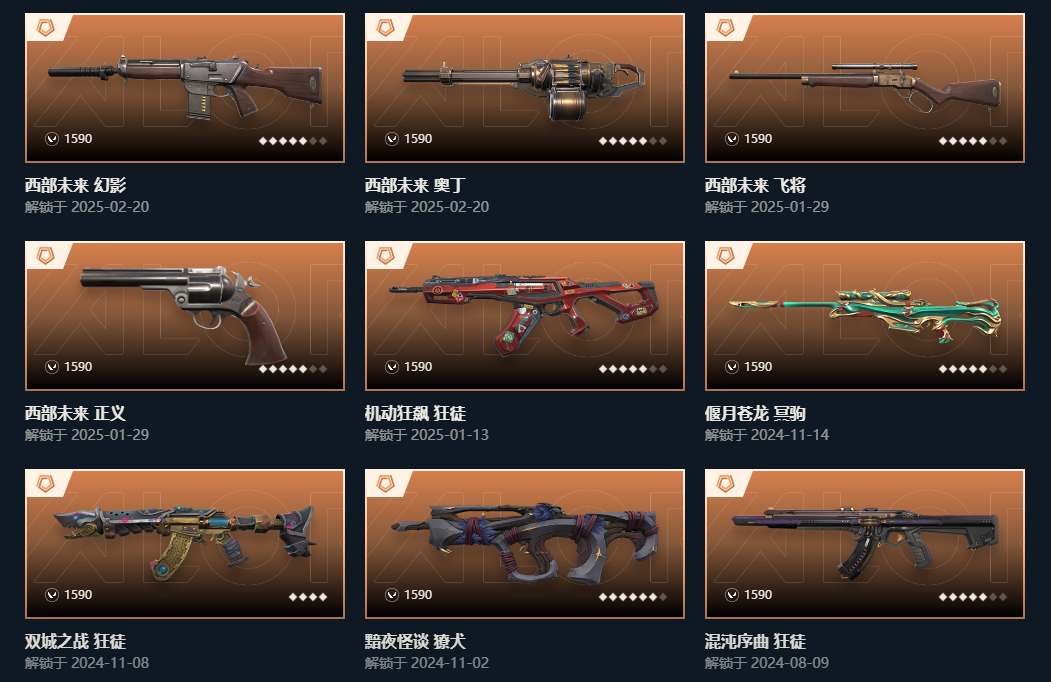The height and width of the screenshot is (682, 1051).
Task: Click the VP currency icon on 西部未来 正义 card
Action: tap(52, 367)
